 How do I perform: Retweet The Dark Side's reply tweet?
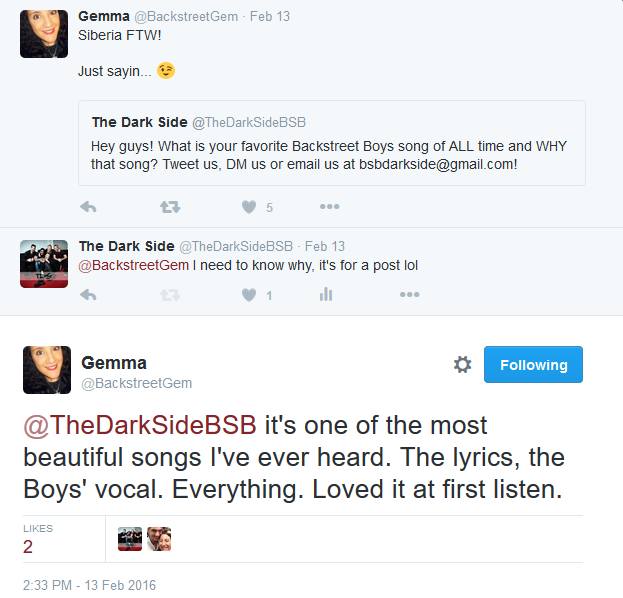point(170,295)
